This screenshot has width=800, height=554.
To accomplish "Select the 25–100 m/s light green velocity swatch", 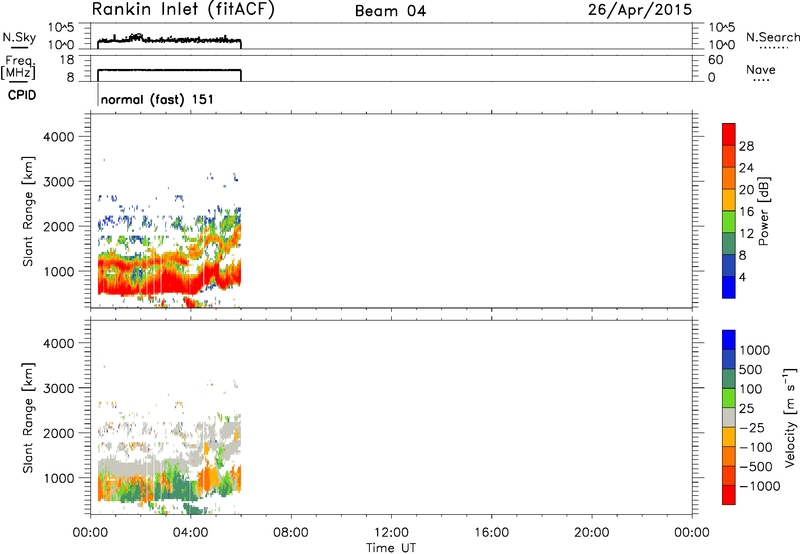I will (729, 398).
